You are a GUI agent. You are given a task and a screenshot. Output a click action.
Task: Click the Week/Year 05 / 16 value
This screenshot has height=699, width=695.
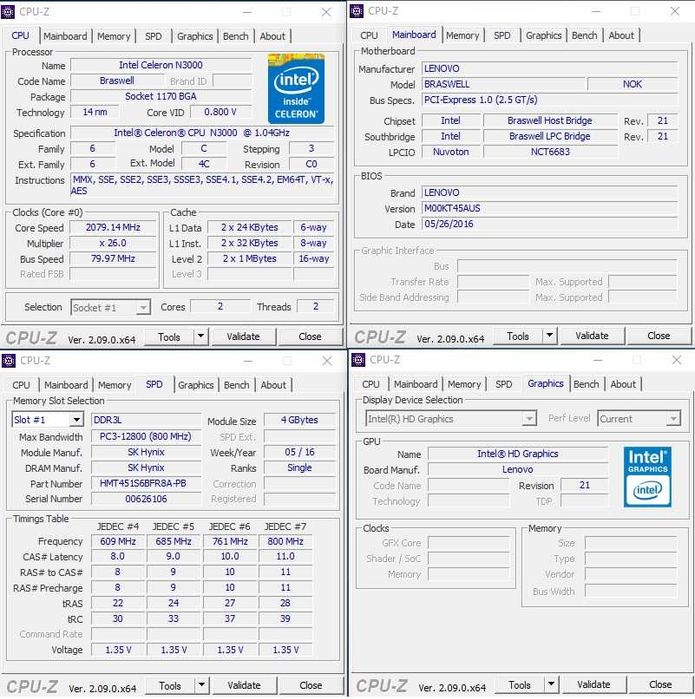coord(300,452)
